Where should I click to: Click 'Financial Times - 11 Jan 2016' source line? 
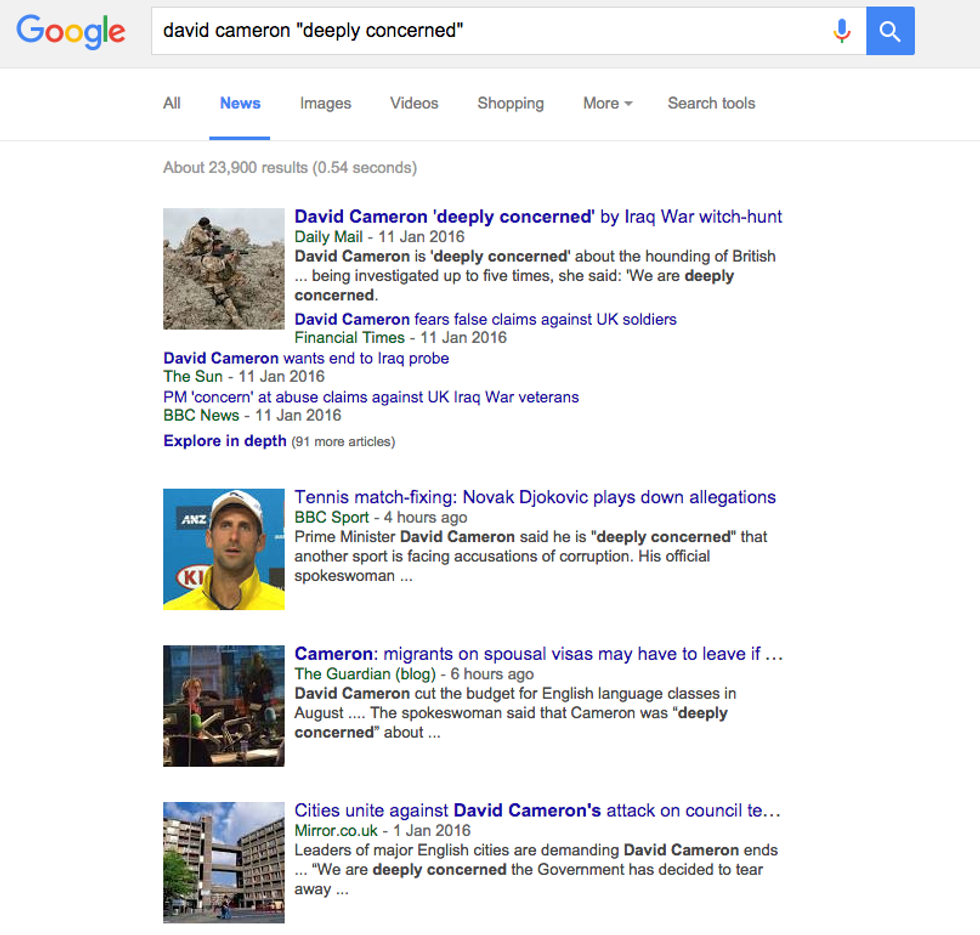click(x=401, y=338)
